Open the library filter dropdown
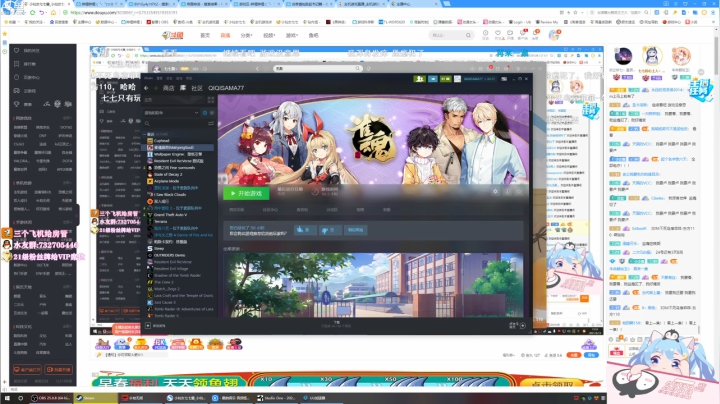 click(x=172, y=112)
